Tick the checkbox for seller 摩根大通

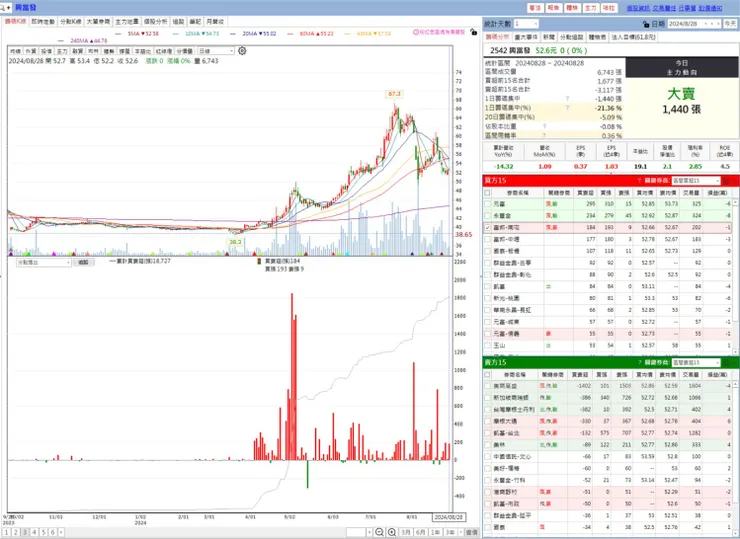click(488, 421)
